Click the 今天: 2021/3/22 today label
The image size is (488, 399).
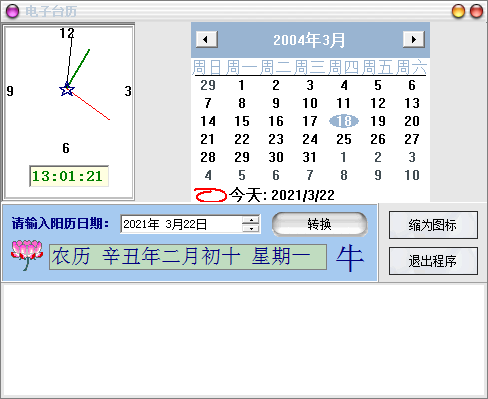coord(282,195)
